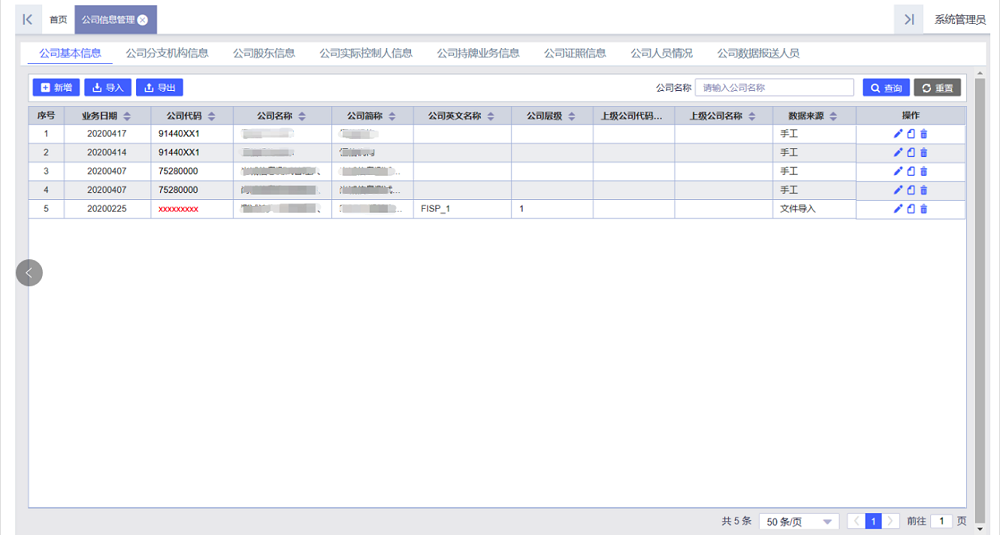Click the 公司名称 search input field
The image size is (1000, 535).
pos(774,88)
